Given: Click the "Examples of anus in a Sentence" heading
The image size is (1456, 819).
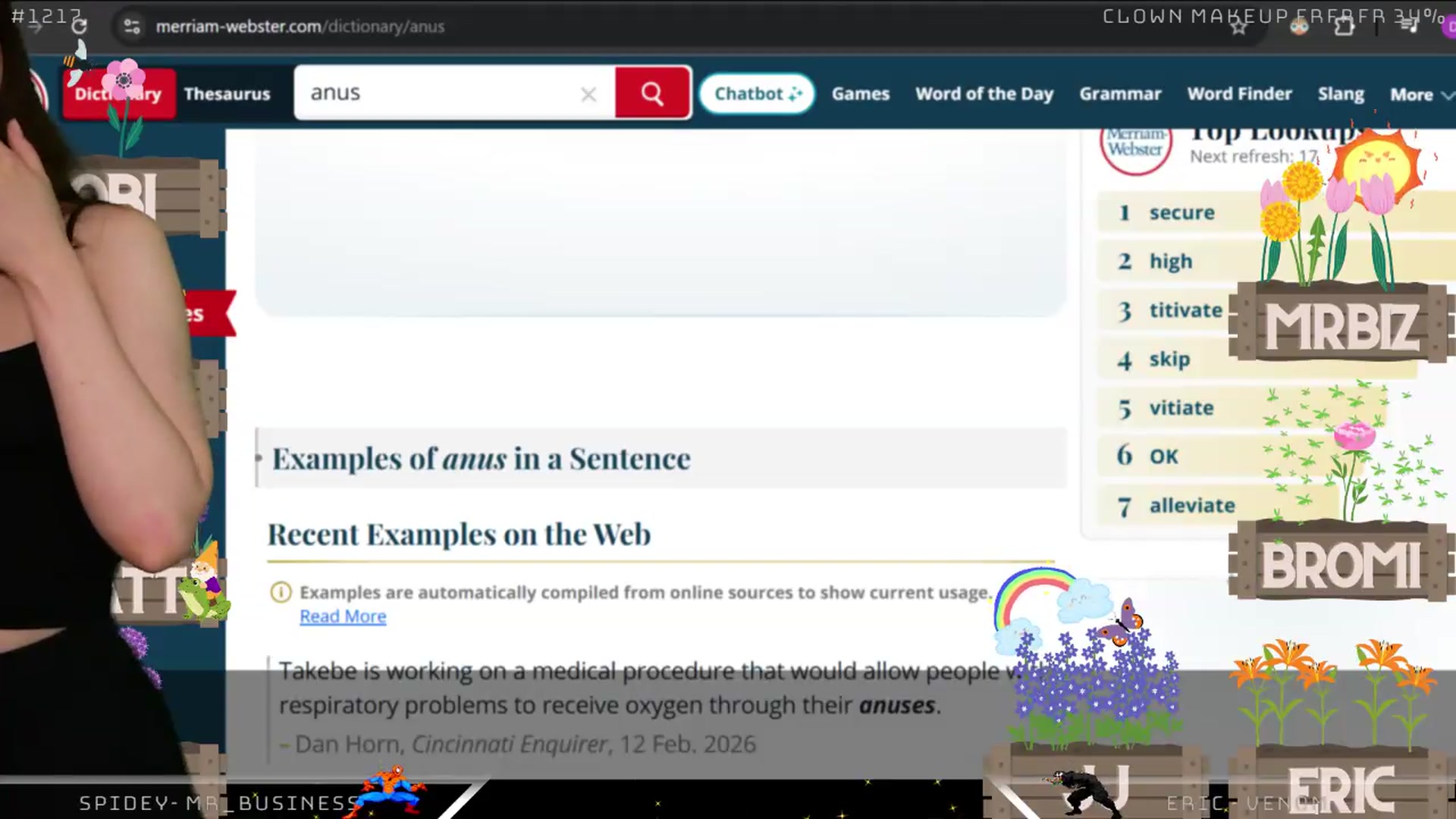Looking at the screenshot, I should pos(481,459).
